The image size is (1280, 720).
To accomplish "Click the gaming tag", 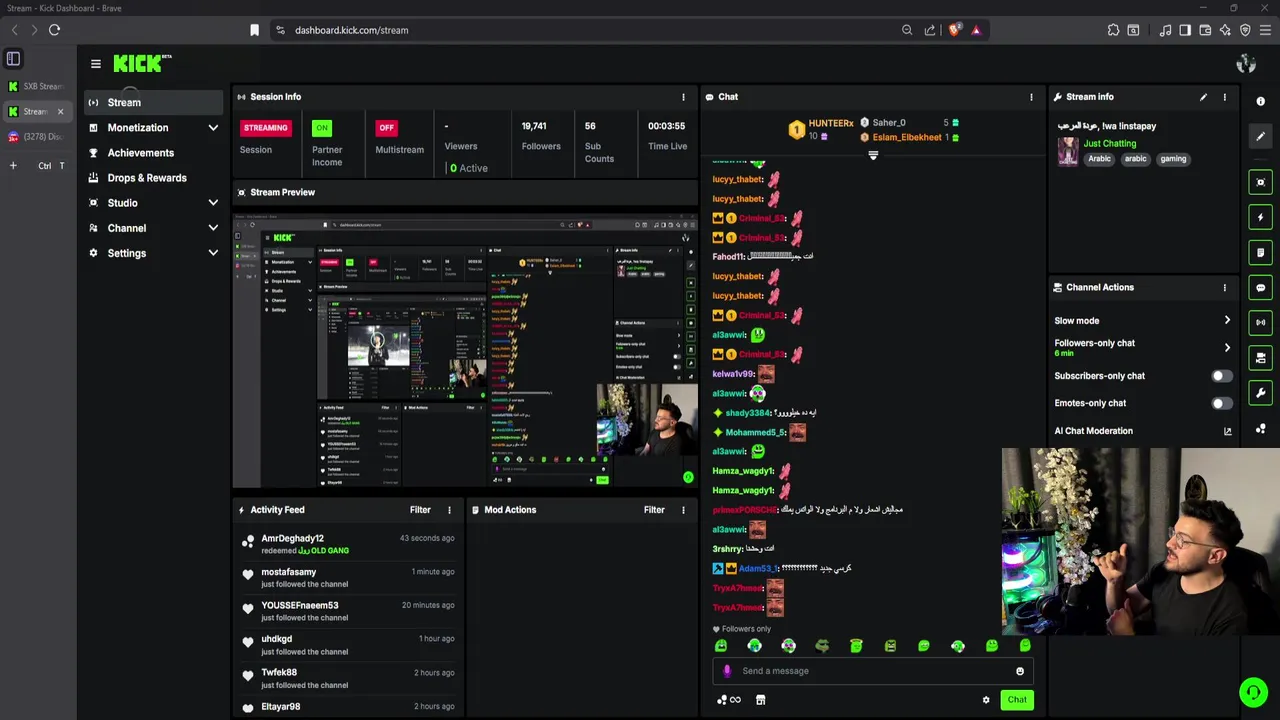I will pyautogui.click(x=1173, y=159).
